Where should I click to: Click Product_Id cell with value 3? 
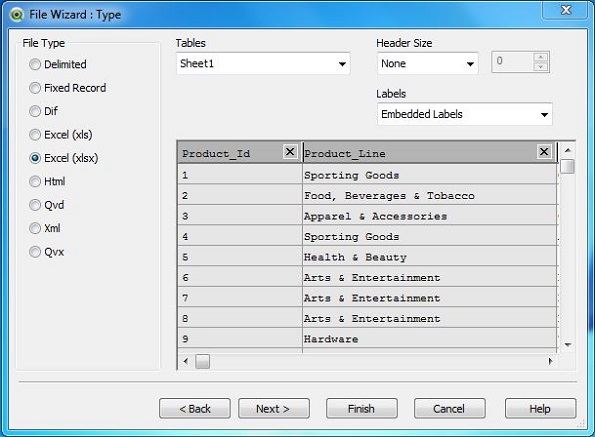pos(240,216)
